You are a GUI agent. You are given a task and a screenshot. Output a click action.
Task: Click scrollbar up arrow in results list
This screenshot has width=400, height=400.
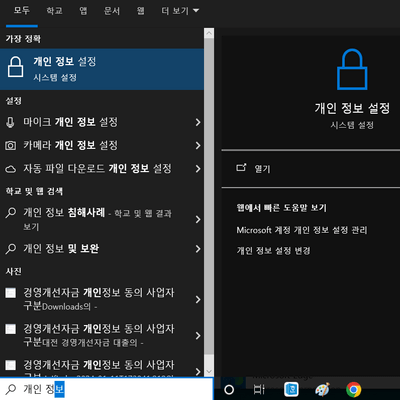(x=209, y=33)
